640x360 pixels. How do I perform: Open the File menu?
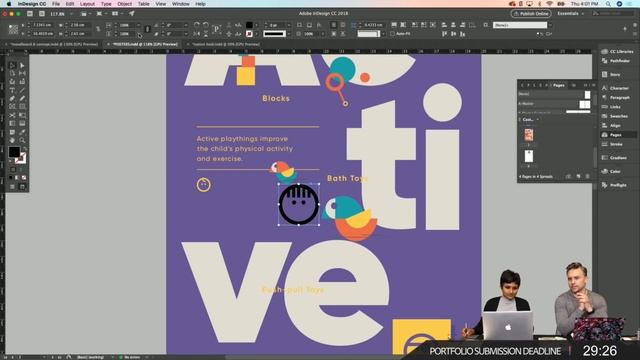click(x=56, y=4)
